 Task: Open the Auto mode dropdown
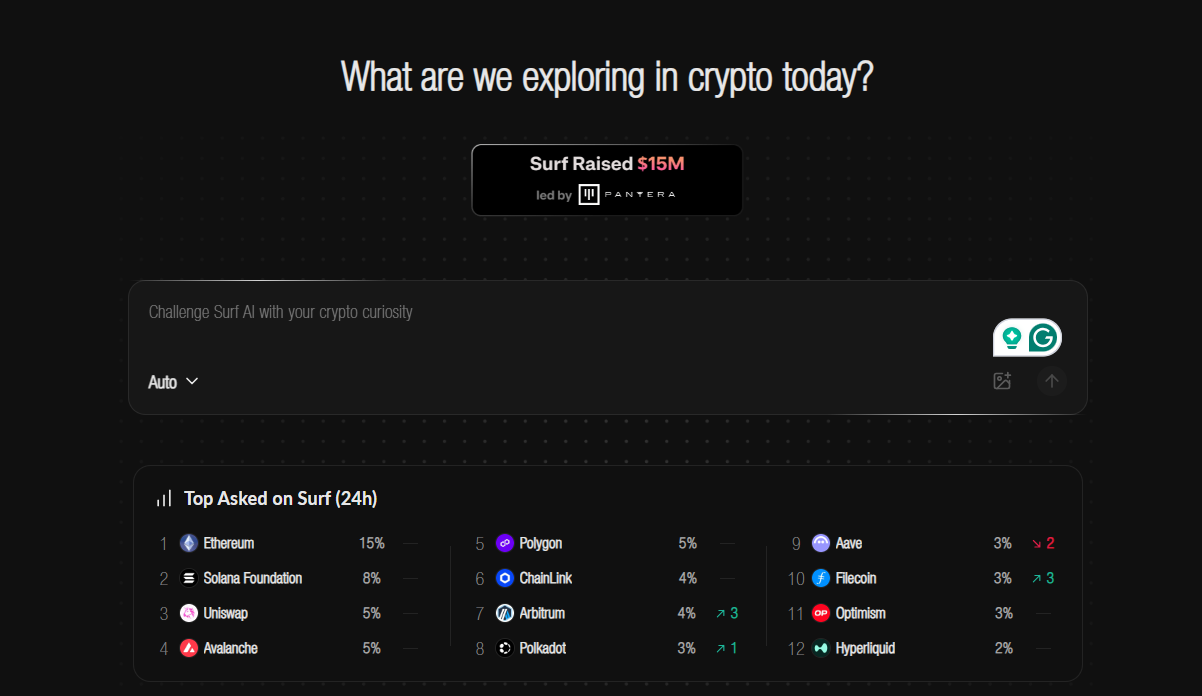(x=173, y=381)
